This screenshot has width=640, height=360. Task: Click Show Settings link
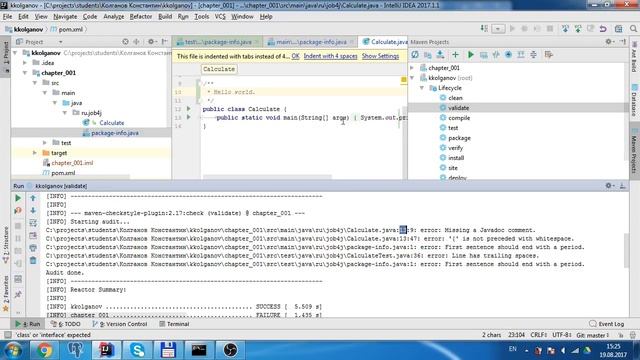(380, 56)
